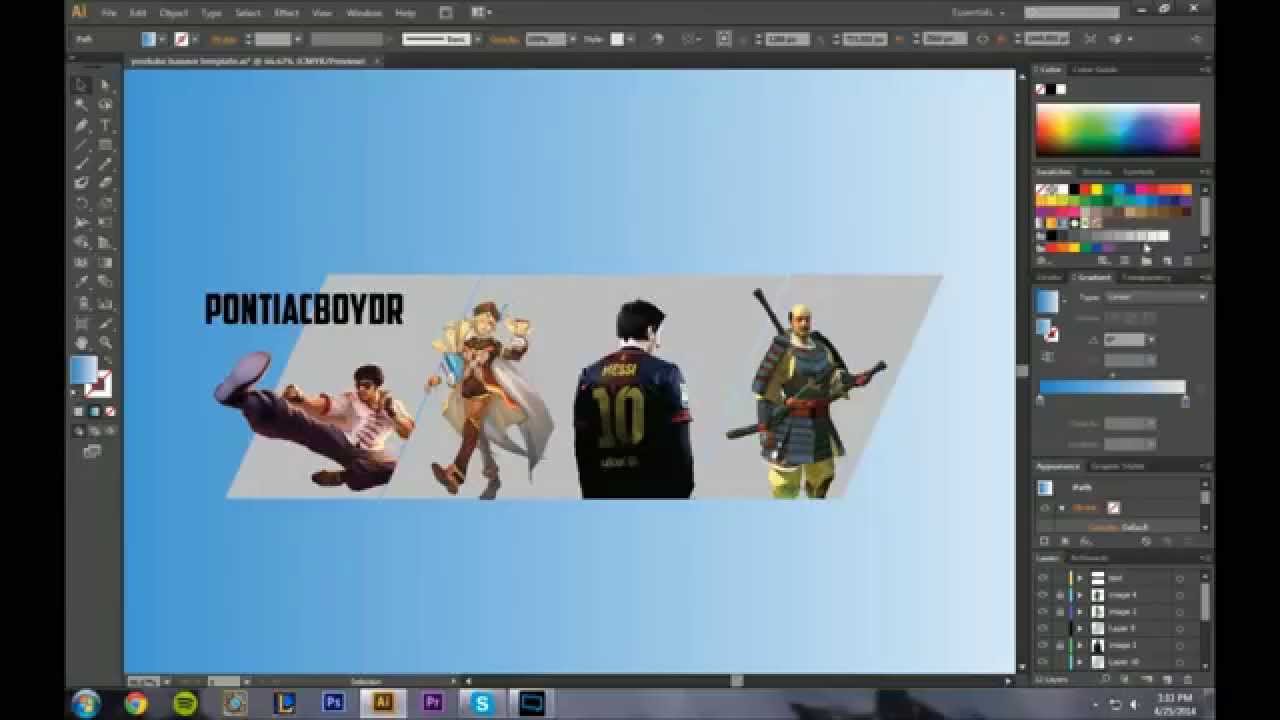
Task: Select the Direct Selection tool
Action: click(x=105, y=86)
